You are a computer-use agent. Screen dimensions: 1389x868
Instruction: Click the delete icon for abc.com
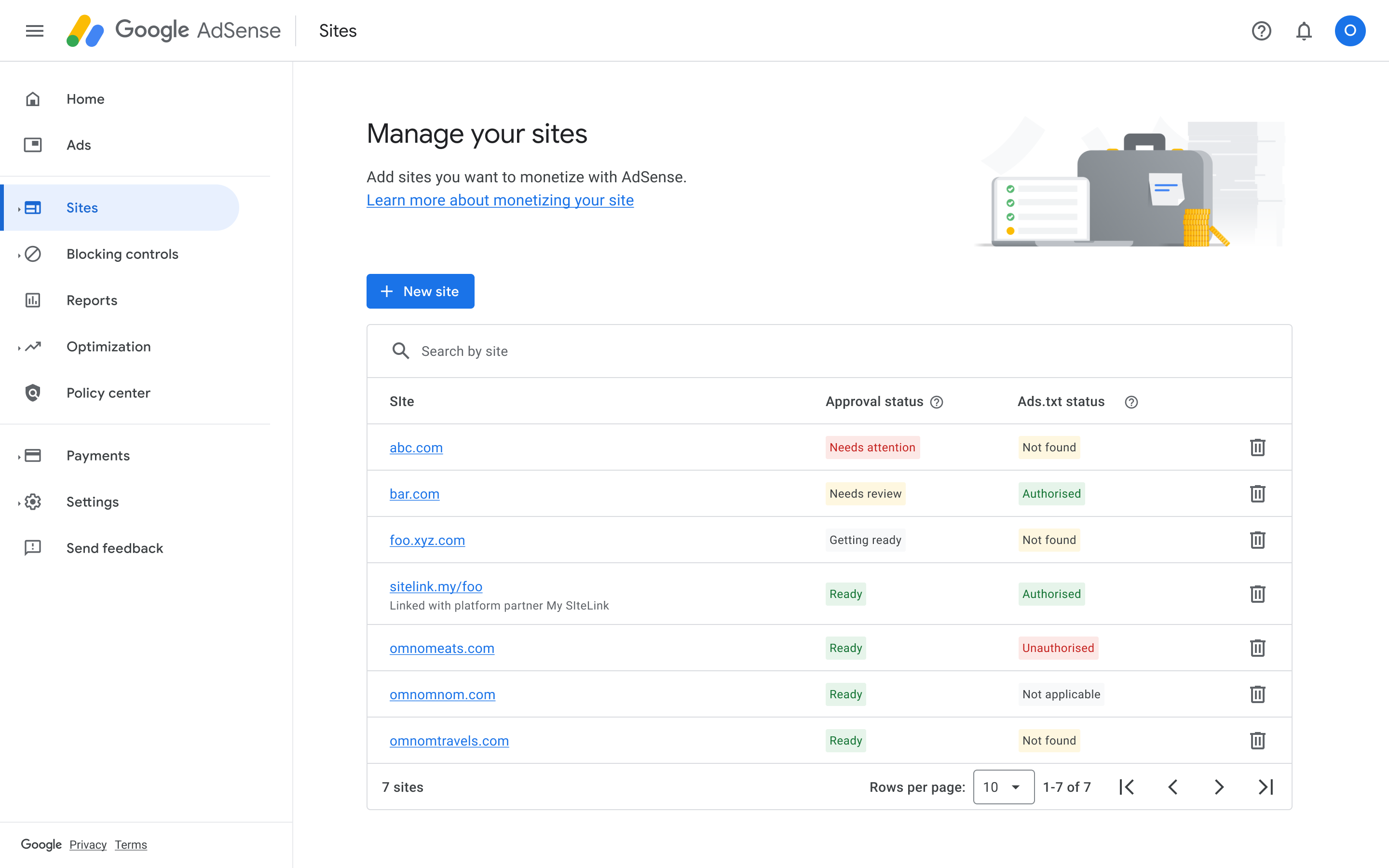click(1257, 447)
